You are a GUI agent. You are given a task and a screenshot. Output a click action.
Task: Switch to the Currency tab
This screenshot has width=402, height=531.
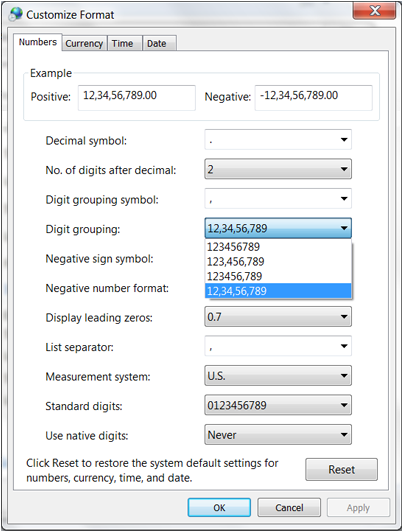coord(84,43)
